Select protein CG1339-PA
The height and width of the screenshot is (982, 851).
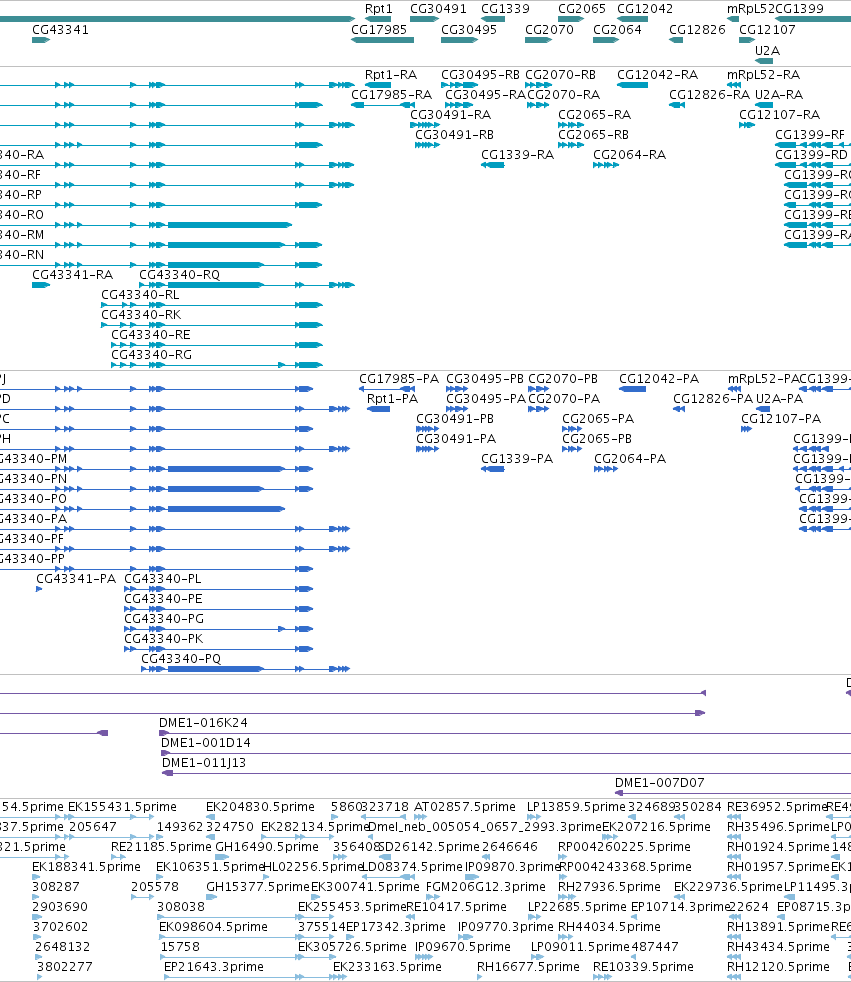tap(517, 459)
